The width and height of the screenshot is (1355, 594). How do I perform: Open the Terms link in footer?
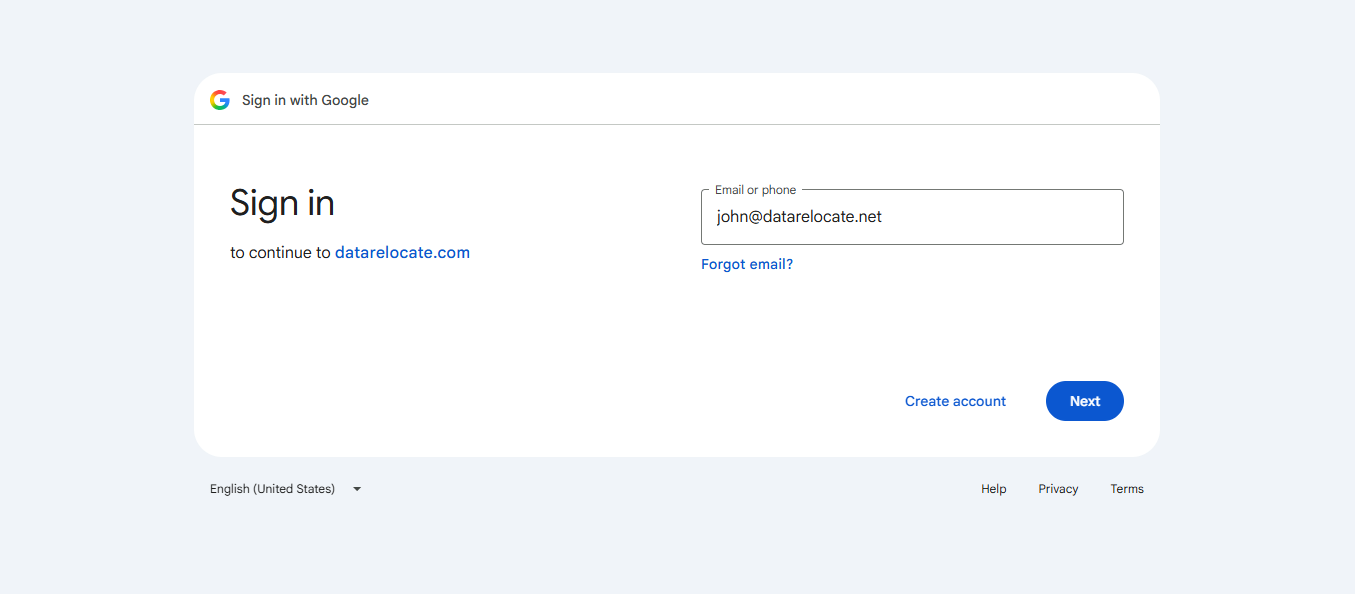coord(1127,489)
